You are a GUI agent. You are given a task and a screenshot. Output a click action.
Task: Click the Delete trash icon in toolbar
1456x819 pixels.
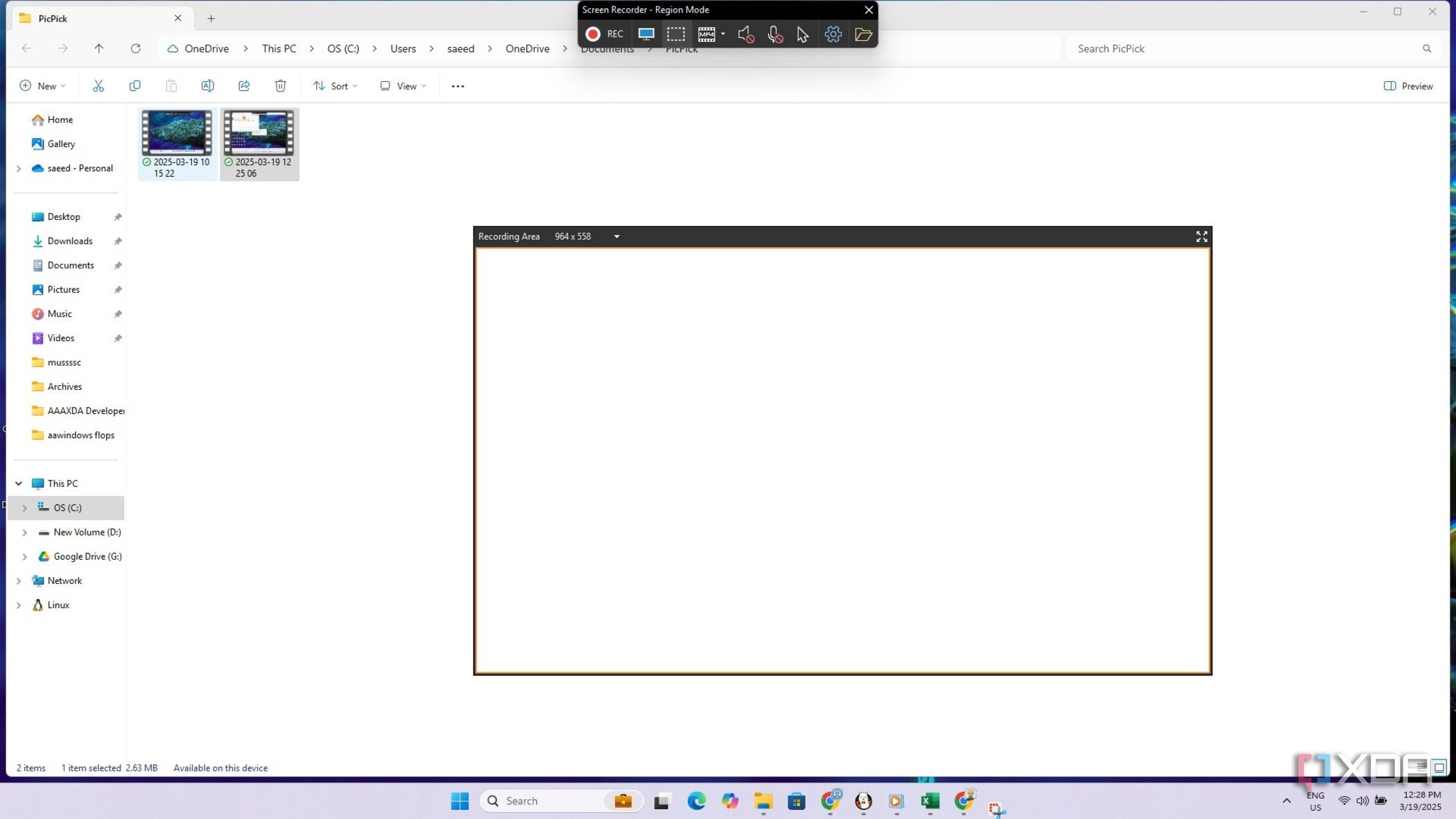pyautogui.click(x=280, y=86)
